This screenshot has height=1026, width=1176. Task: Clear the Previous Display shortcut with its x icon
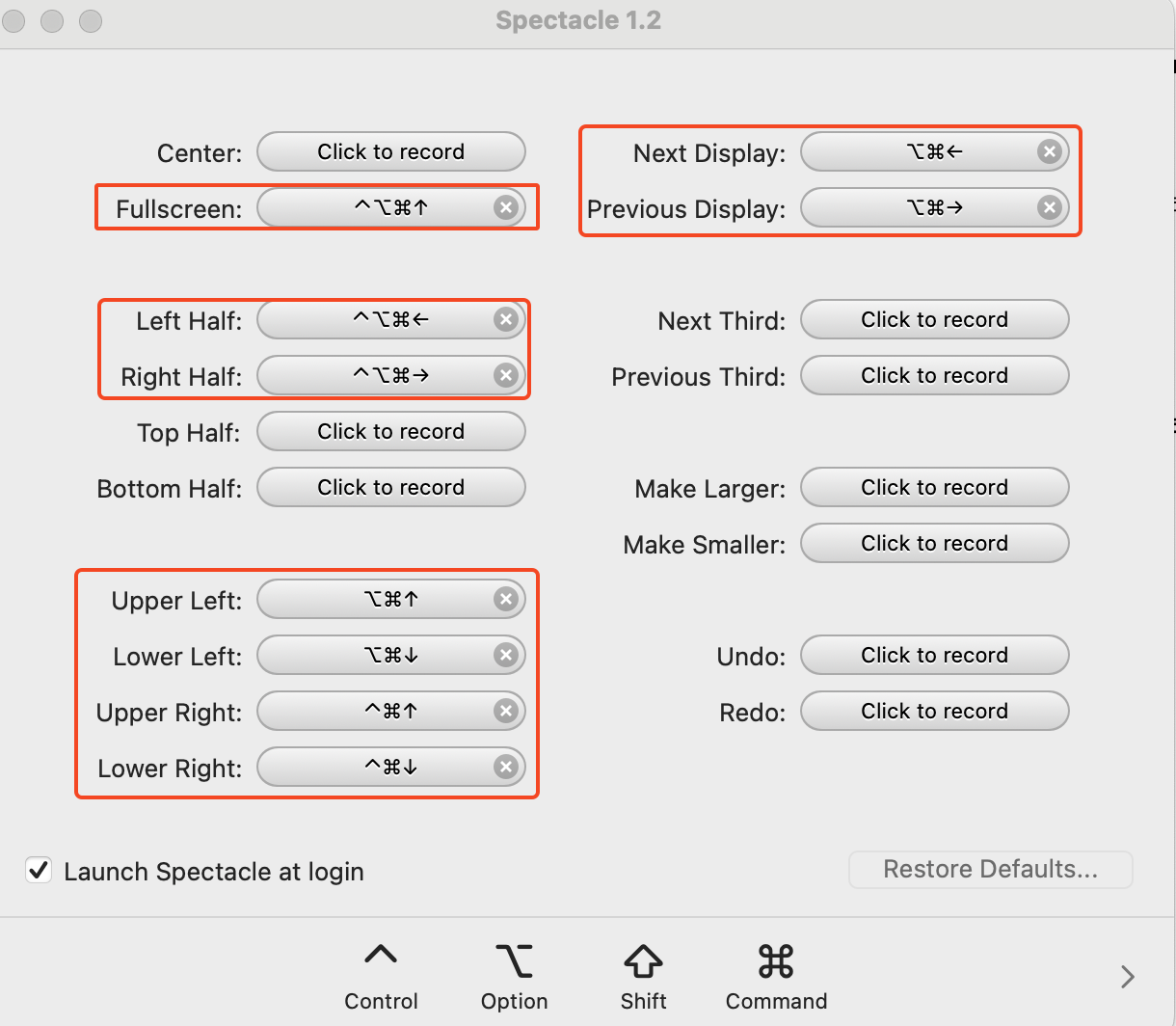[1050, 207]
